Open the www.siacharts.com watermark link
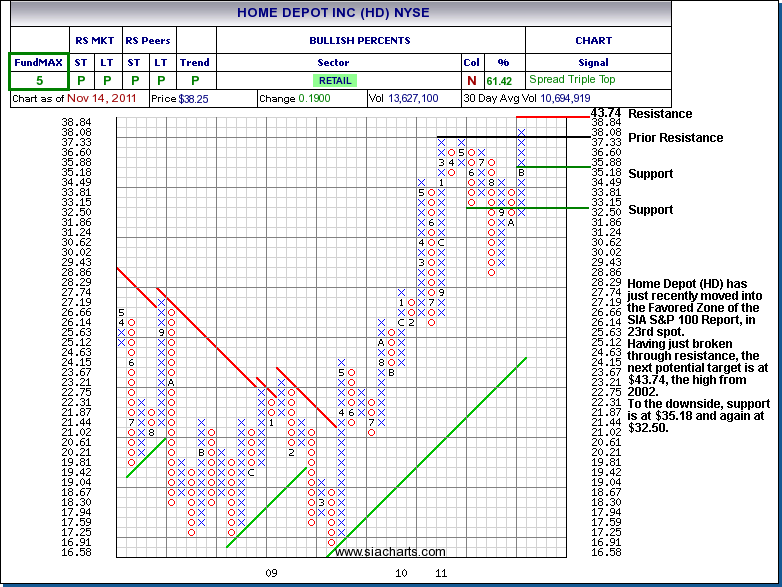Screen dimensions: 782x587 (x=390, y=552)
